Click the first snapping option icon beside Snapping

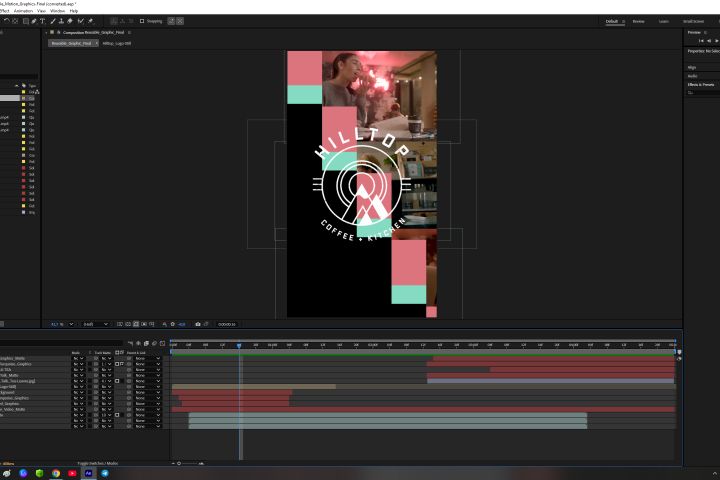171,21
